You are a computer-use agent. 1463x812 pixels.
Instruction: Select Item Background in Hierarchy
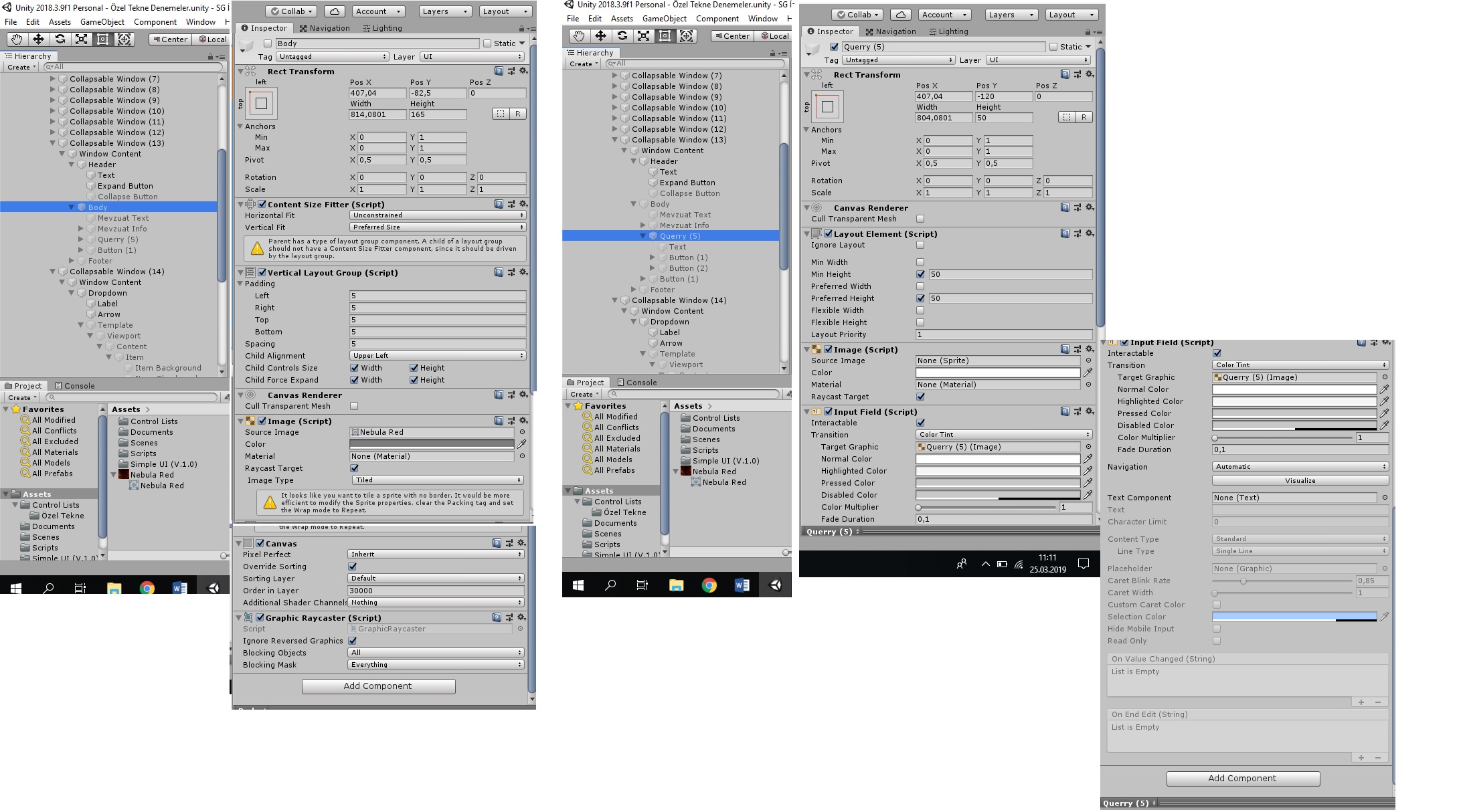coord(167,368)
